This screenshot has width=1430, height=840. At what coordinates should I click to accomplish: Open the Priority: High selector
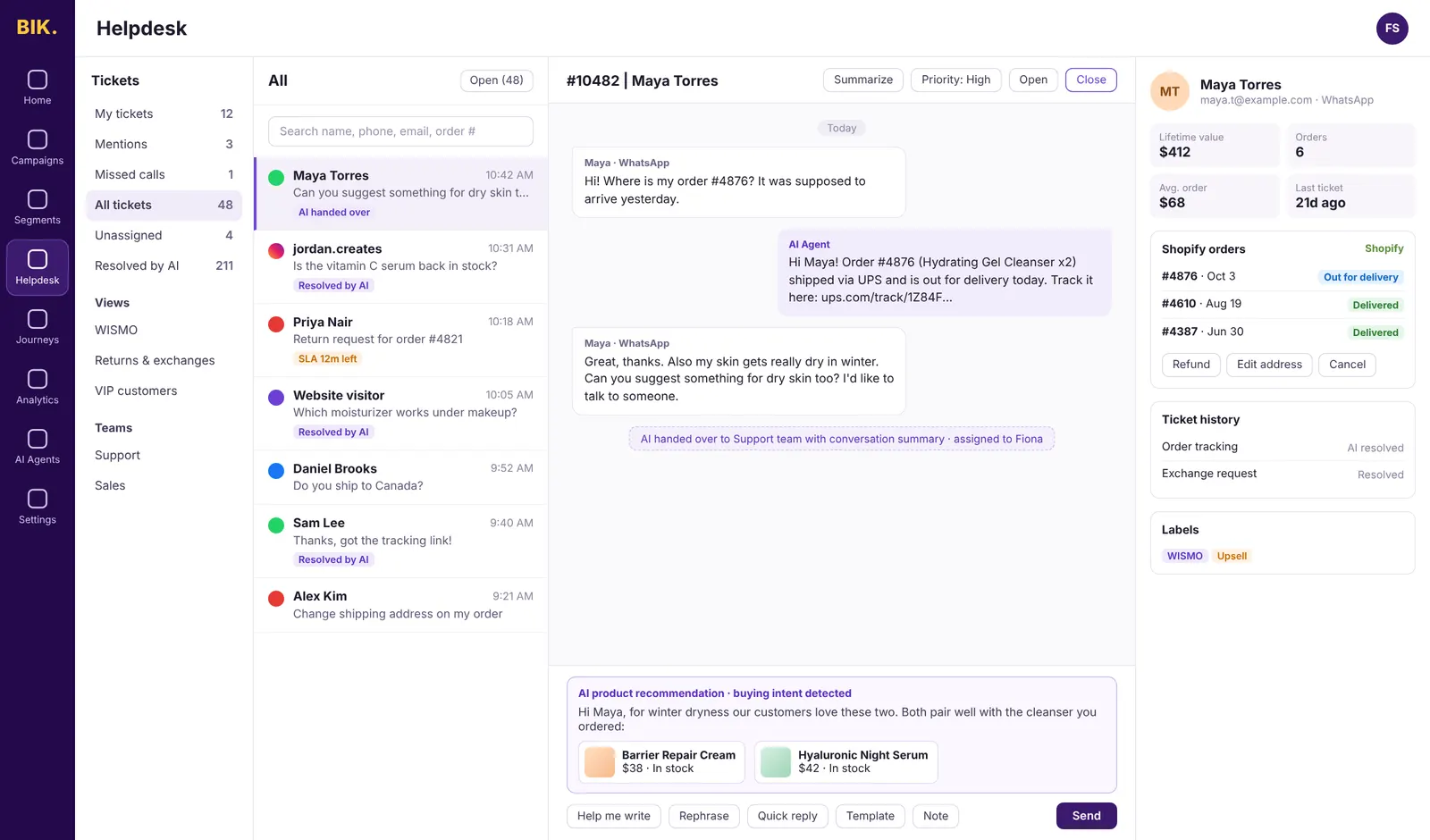click(955, 80)
